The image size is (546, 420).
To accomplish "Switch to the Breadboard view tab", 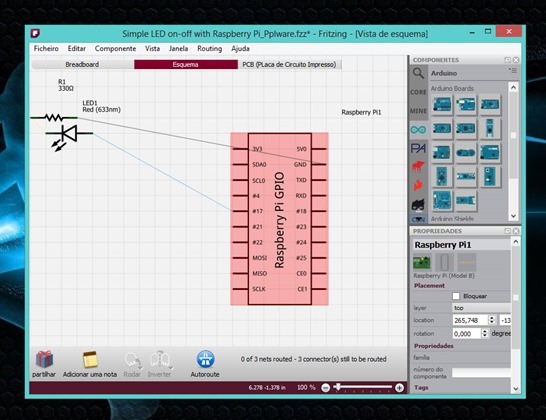I will (83, 64).
